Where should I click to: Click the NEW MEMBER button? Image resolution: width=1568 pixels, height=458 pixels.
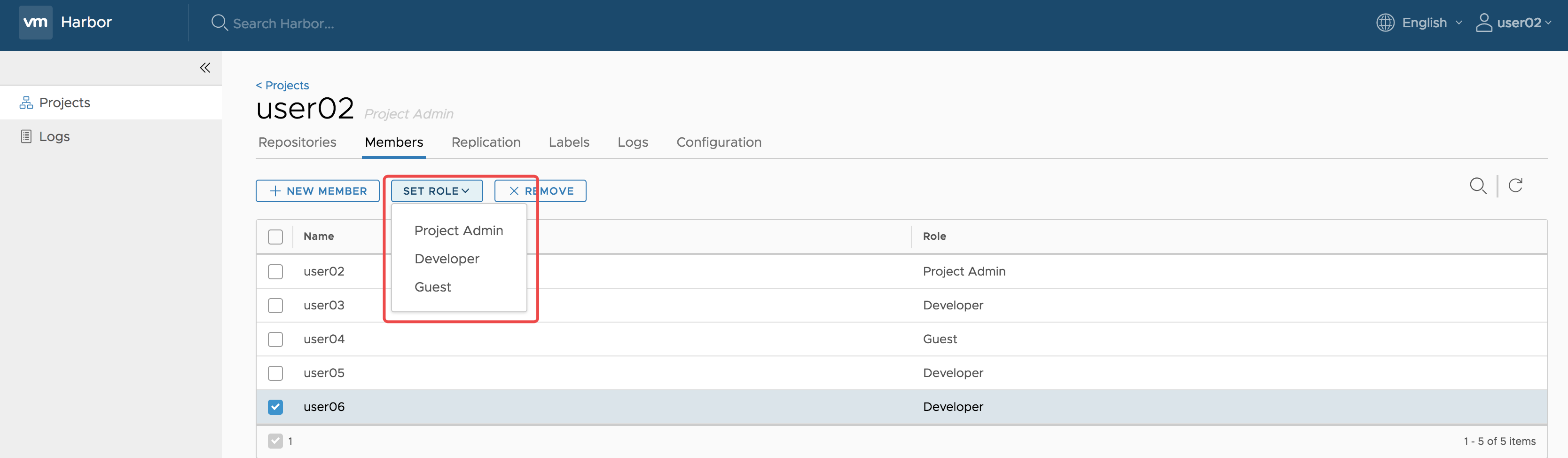(x=318, y=190)
